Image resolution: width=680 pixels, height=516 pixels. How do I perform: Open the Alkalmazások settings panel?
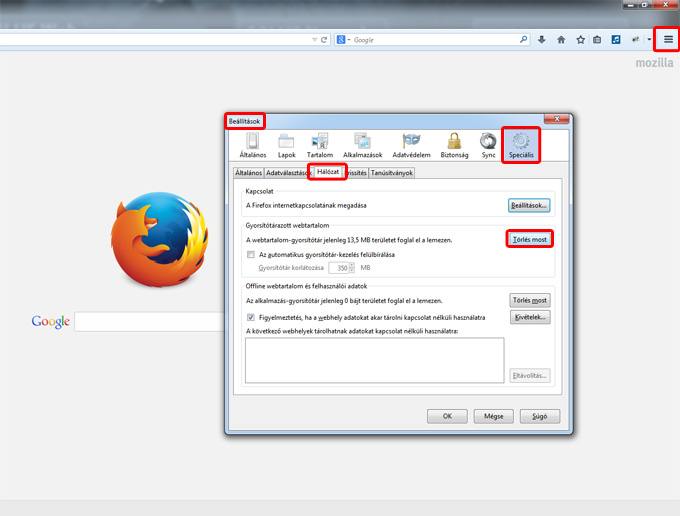[364, 146]
